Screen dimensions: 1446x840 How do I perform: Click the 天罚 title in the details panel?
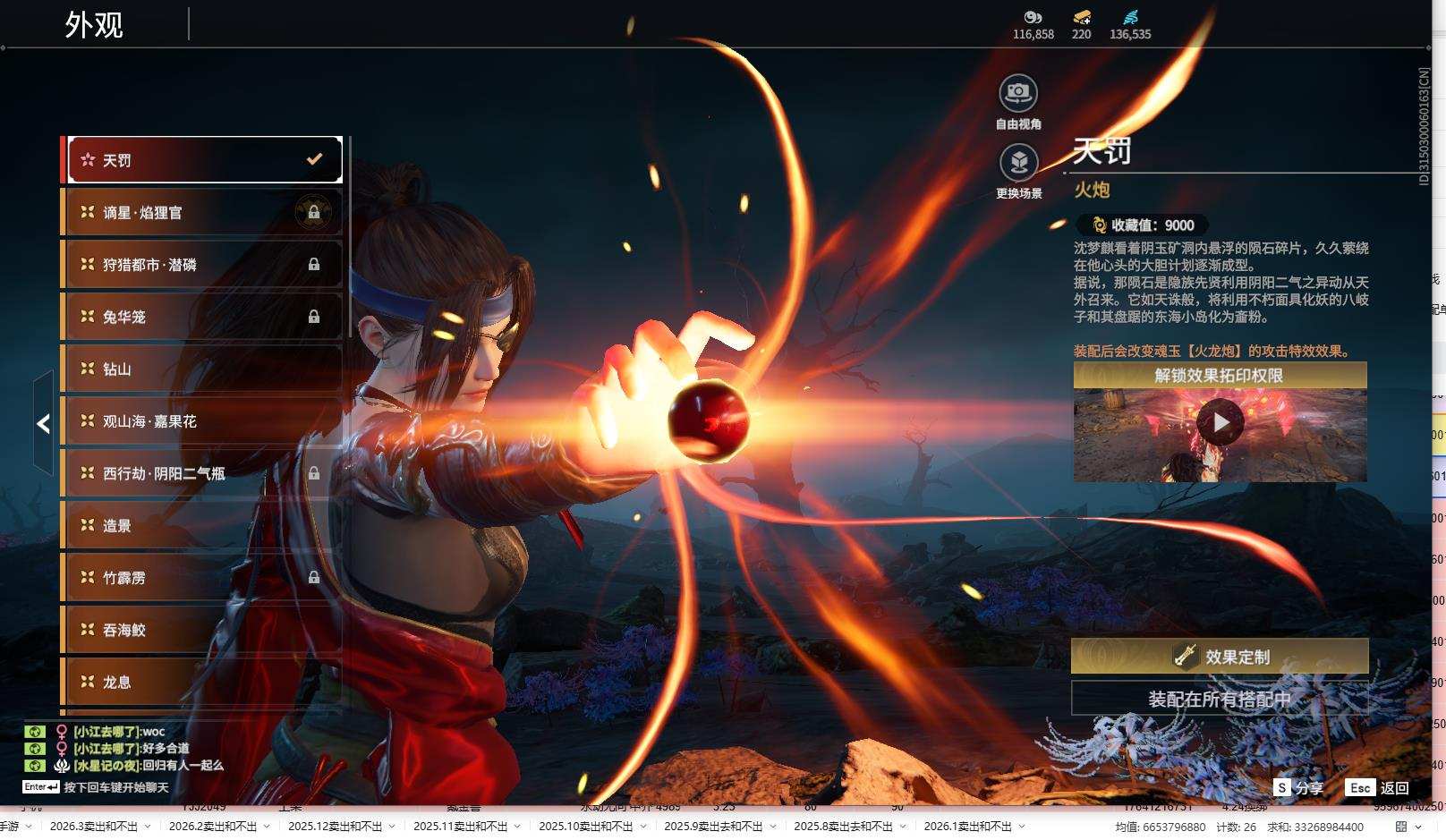1102,151
